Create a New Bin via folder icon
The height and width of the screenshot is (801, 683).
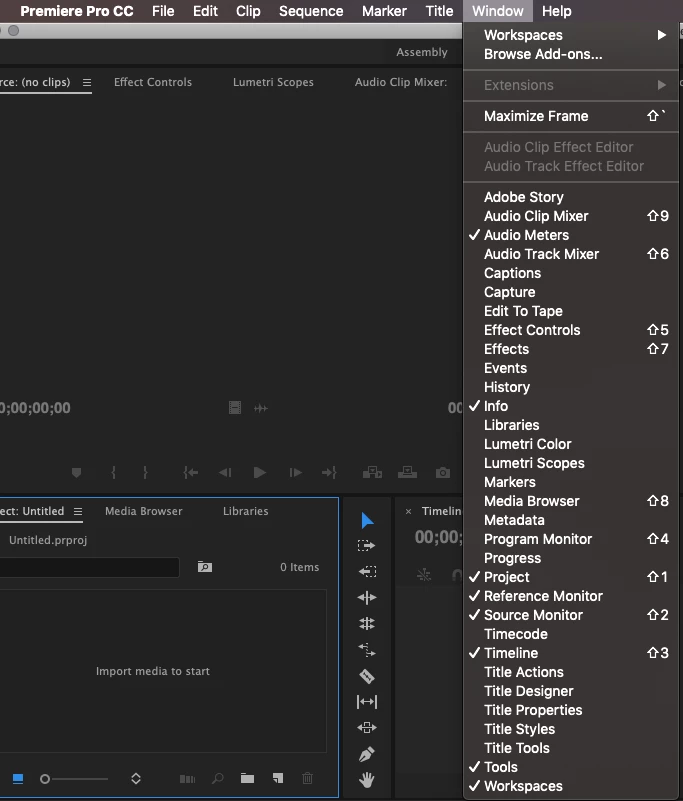247,779
